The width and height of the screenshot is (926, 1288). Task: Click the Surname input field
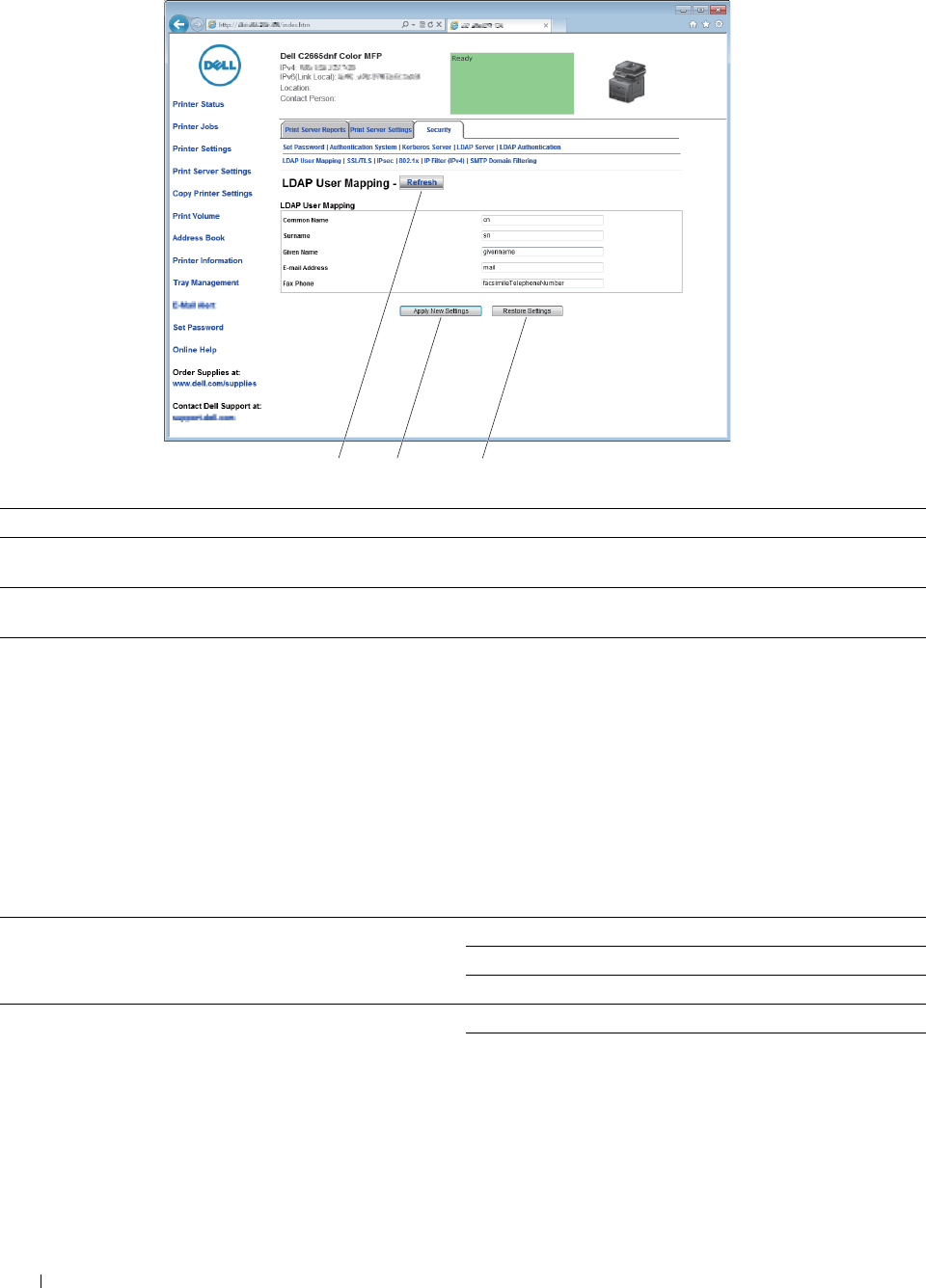coord(542,235)
